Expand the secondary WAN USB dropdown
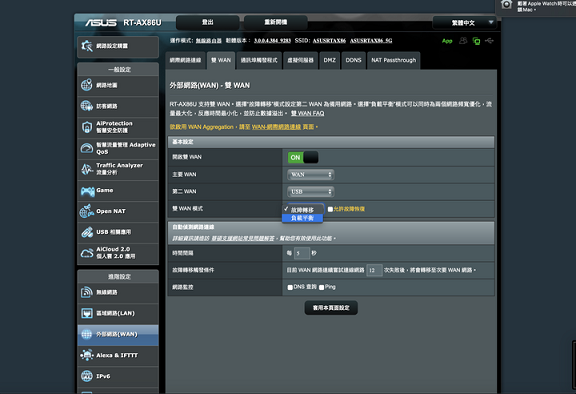Image resolution: width=576 pixels, height=394 pixels. pos(310,192)
